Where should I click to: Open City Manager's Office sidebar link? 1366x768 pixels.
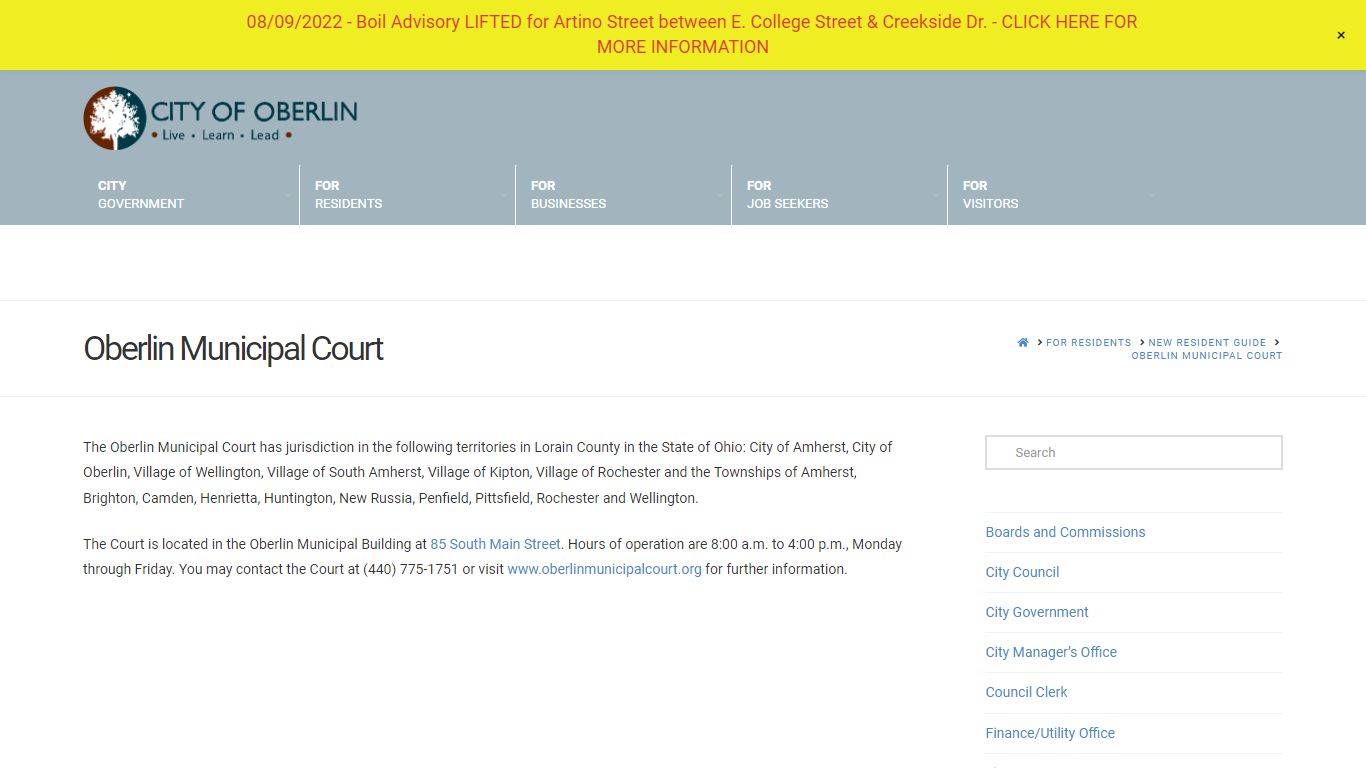click(x=1051, y=652)
